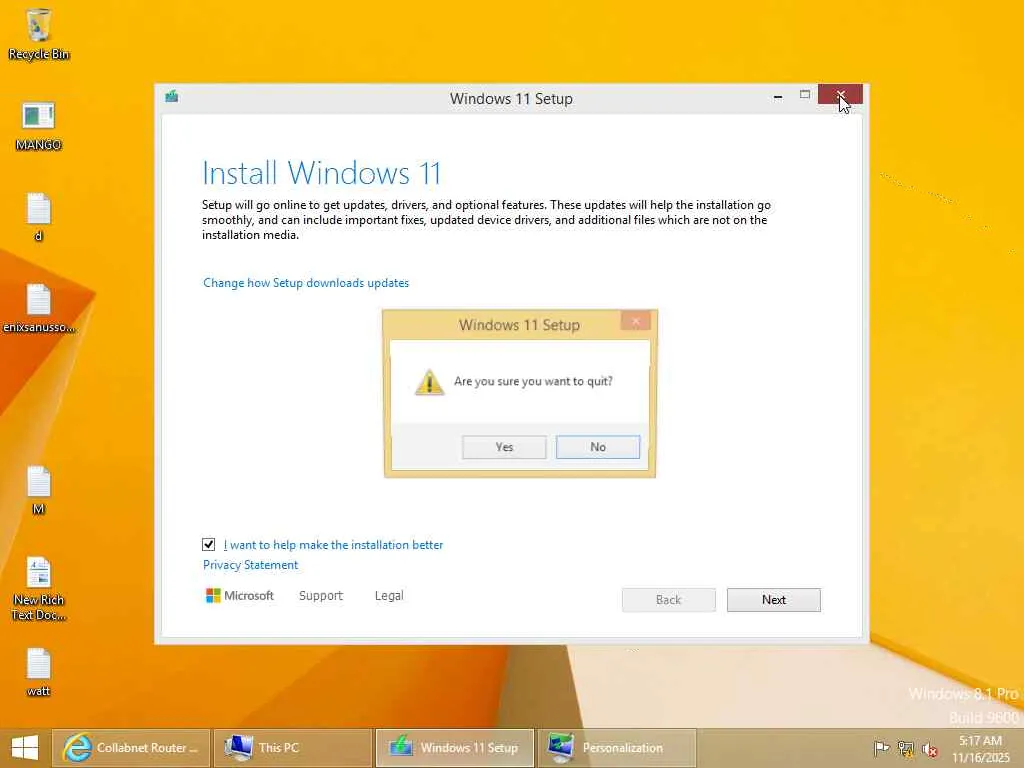Click the taskbar clock showing 5:17 AM
This screenshot has width=1024, height=768.
(x=980, y=748)
